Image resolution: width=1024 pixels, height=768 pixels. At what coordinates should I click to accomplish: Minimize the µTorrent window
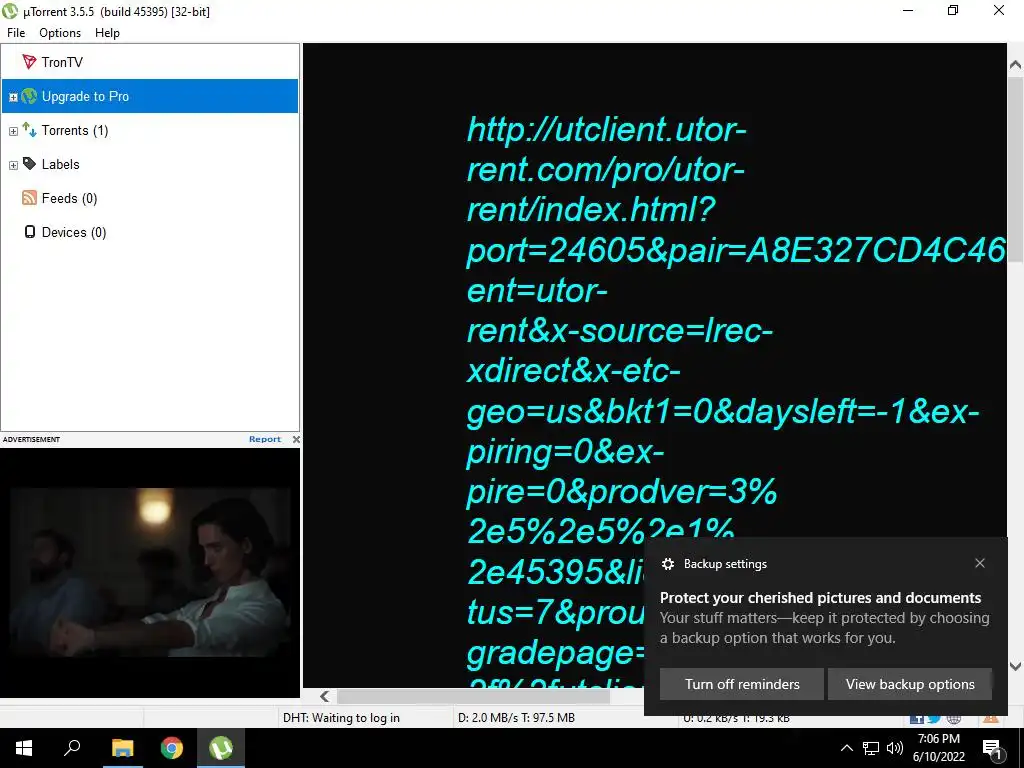[x=908, y=10]
